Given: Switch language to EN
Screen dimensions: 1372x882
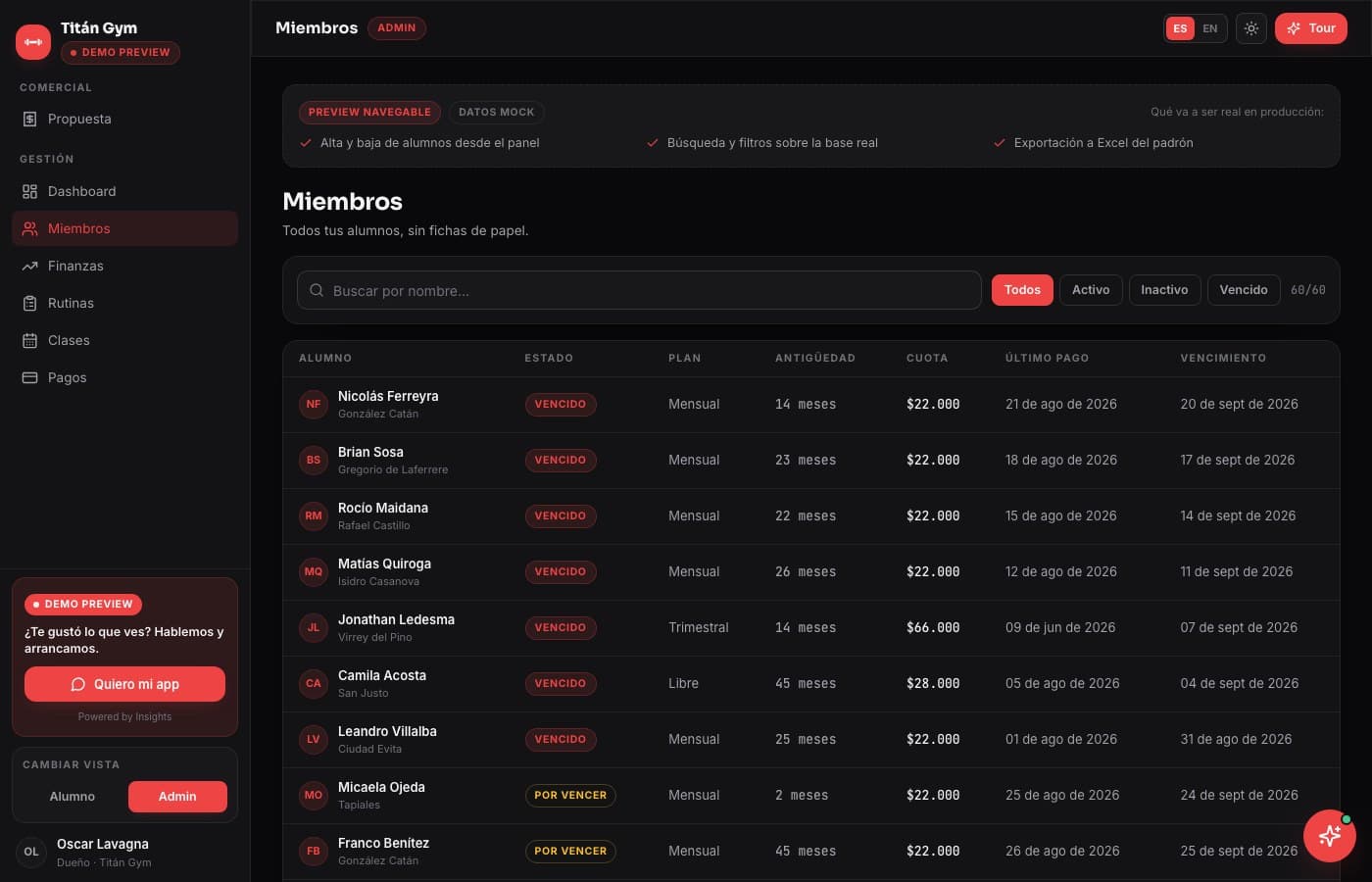Looking at the screenshot, I should pos(1210,28).
